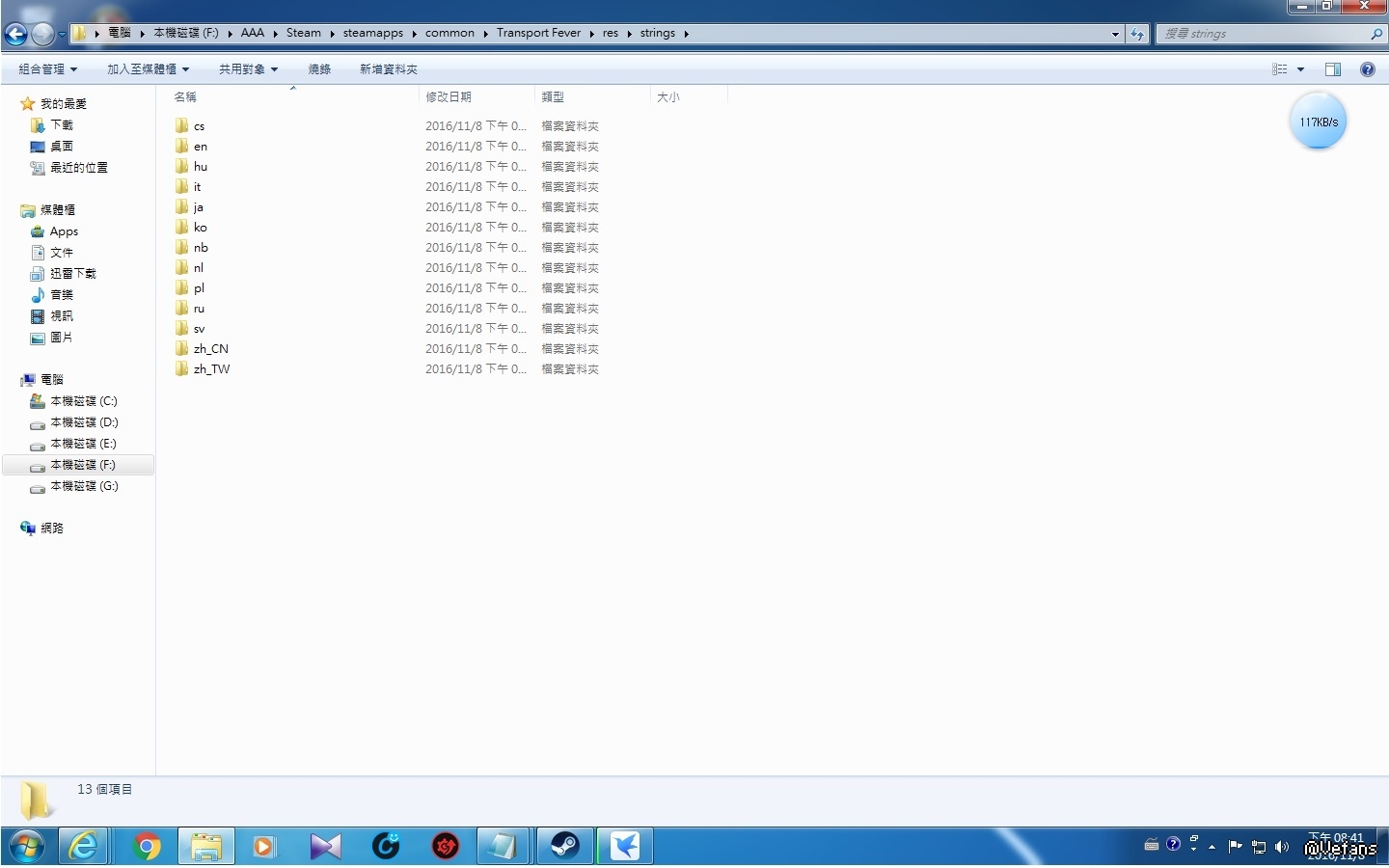Open the Visual Studio taskbar icon
Viewport: 1389px width, 868px height.
pos(325,847)
